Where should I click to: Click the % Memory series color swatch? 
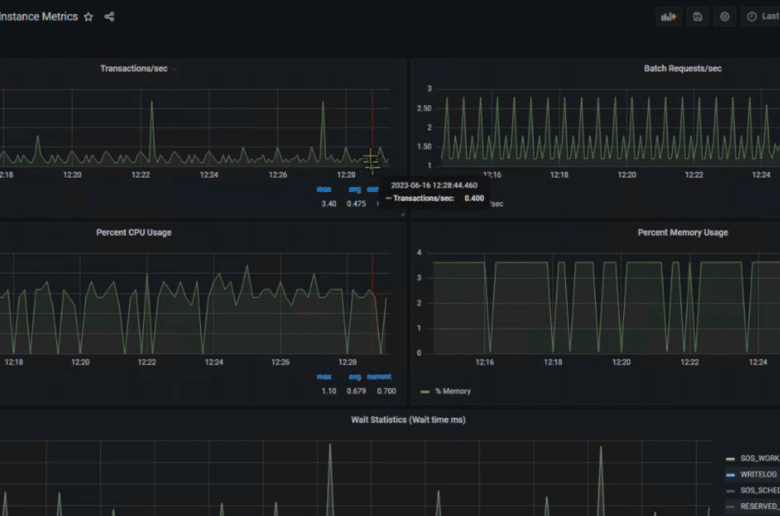coord(425,392)
